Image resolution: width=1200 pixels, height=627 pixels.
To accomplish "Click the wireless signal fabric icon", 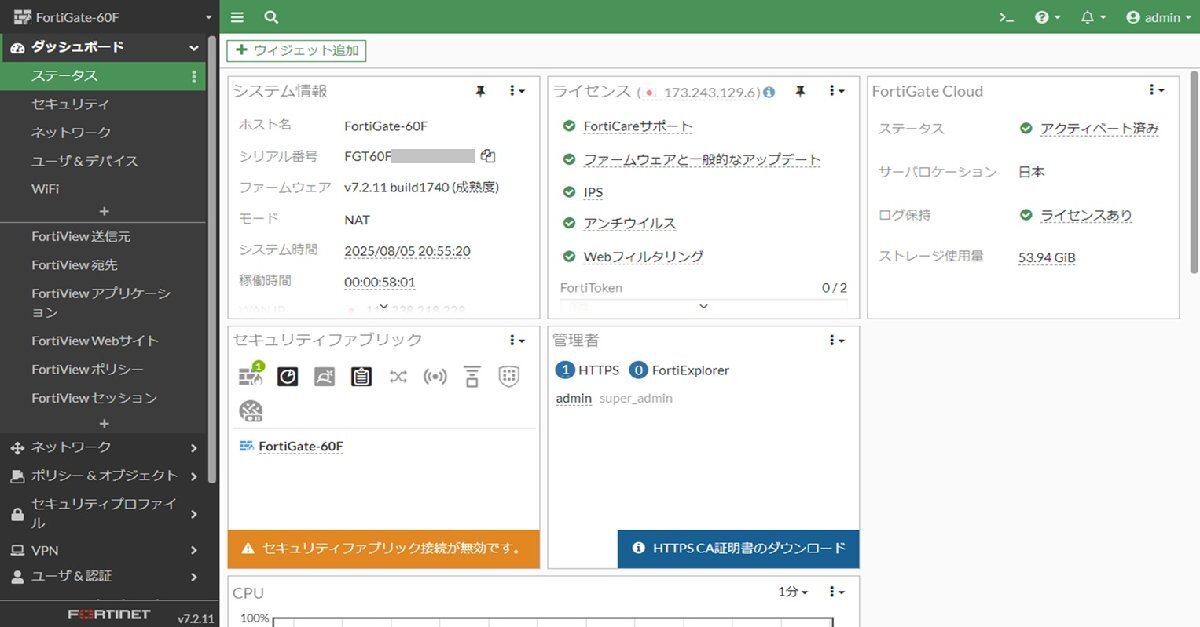I will tap(435, 376).
